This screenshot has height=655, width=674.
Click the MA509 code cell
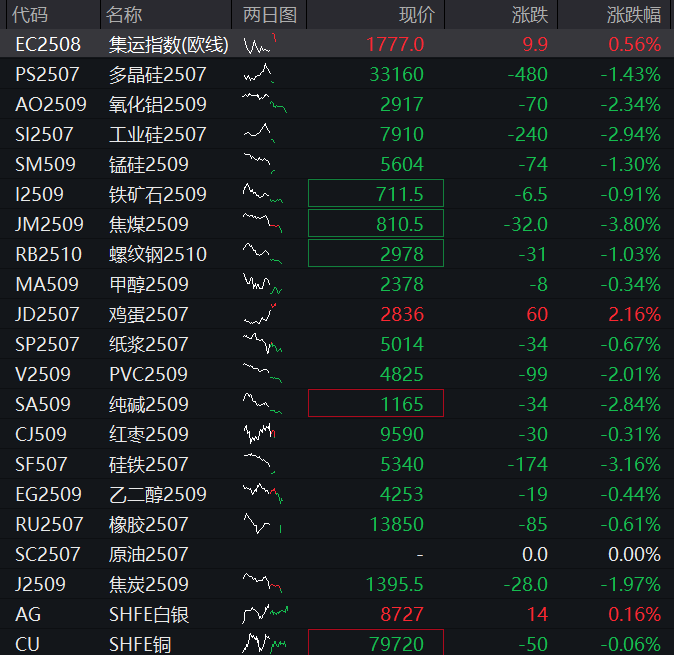coord(47,284)
